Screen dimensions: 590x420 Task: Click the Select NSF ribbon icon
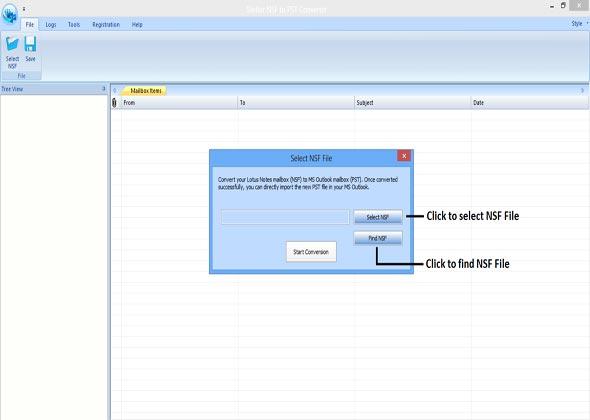point(12,52)
